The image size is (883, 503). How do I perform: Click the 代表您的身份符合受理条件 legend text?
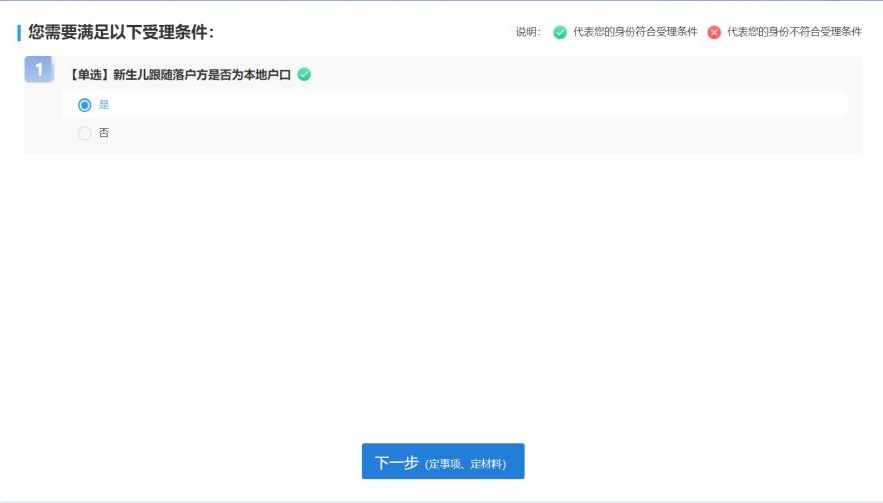tap(635, 32)
